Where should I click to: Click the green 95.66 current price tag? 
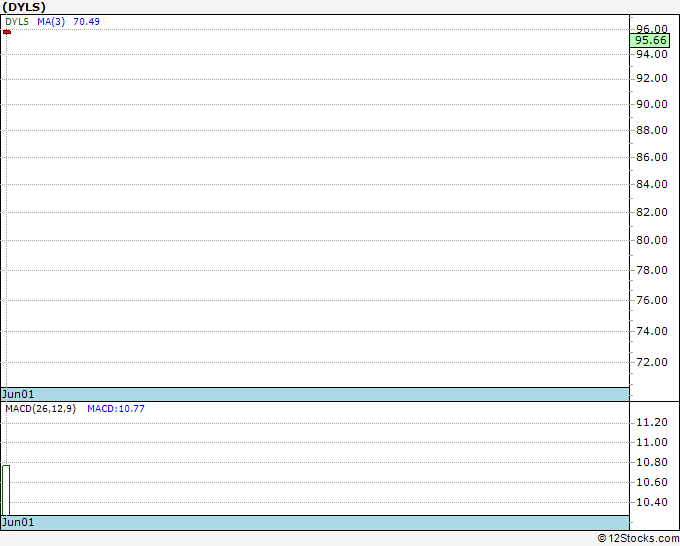point(650,40)
